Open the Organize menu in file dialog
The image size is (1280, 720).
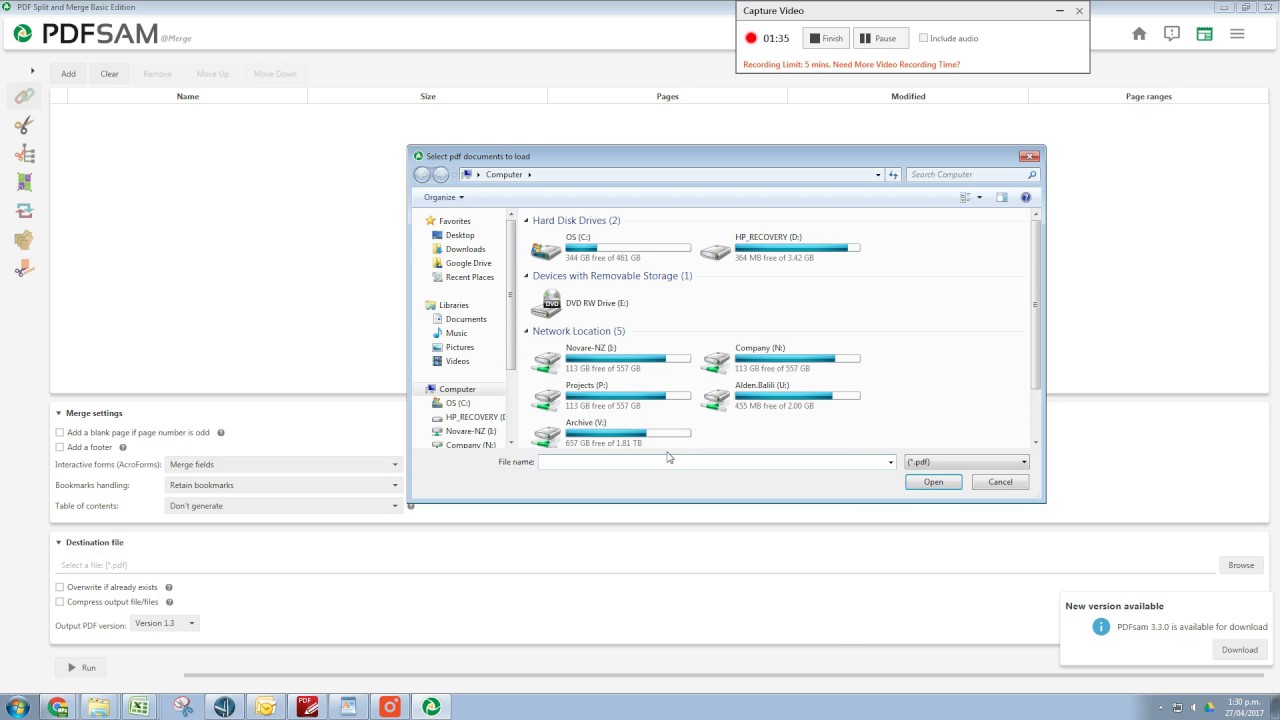(x=444, y=197)
